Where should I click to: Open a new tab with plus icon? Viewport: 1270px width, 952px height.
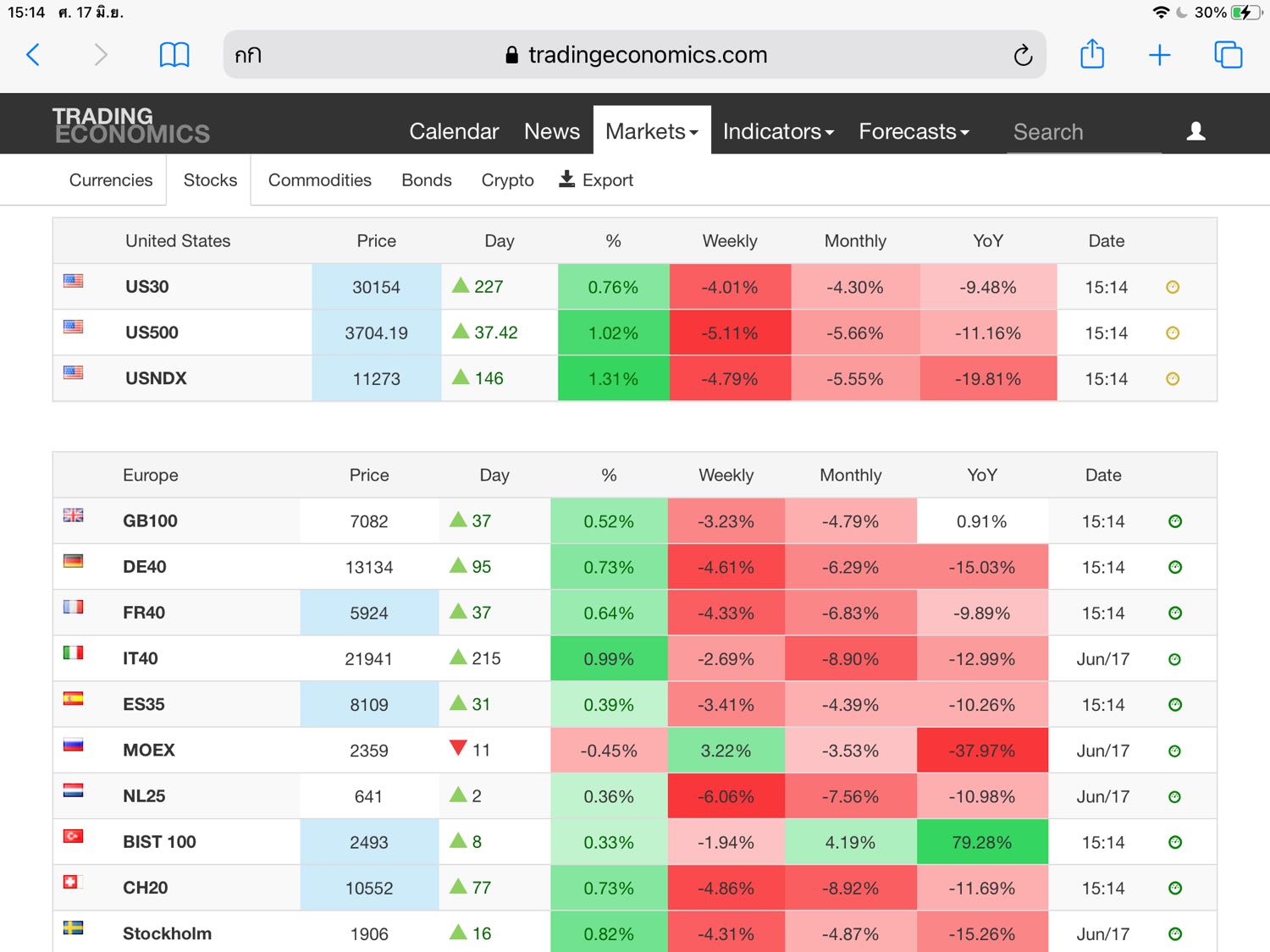1159,55
